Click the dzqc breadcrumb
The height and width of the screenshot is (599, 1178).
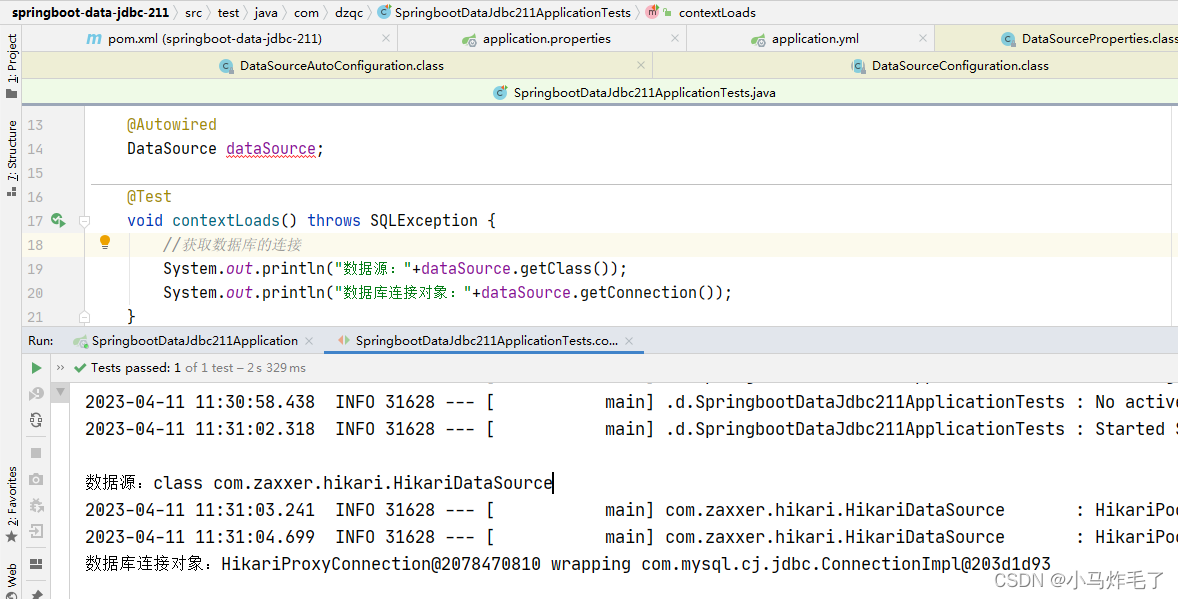coord(349,12)
